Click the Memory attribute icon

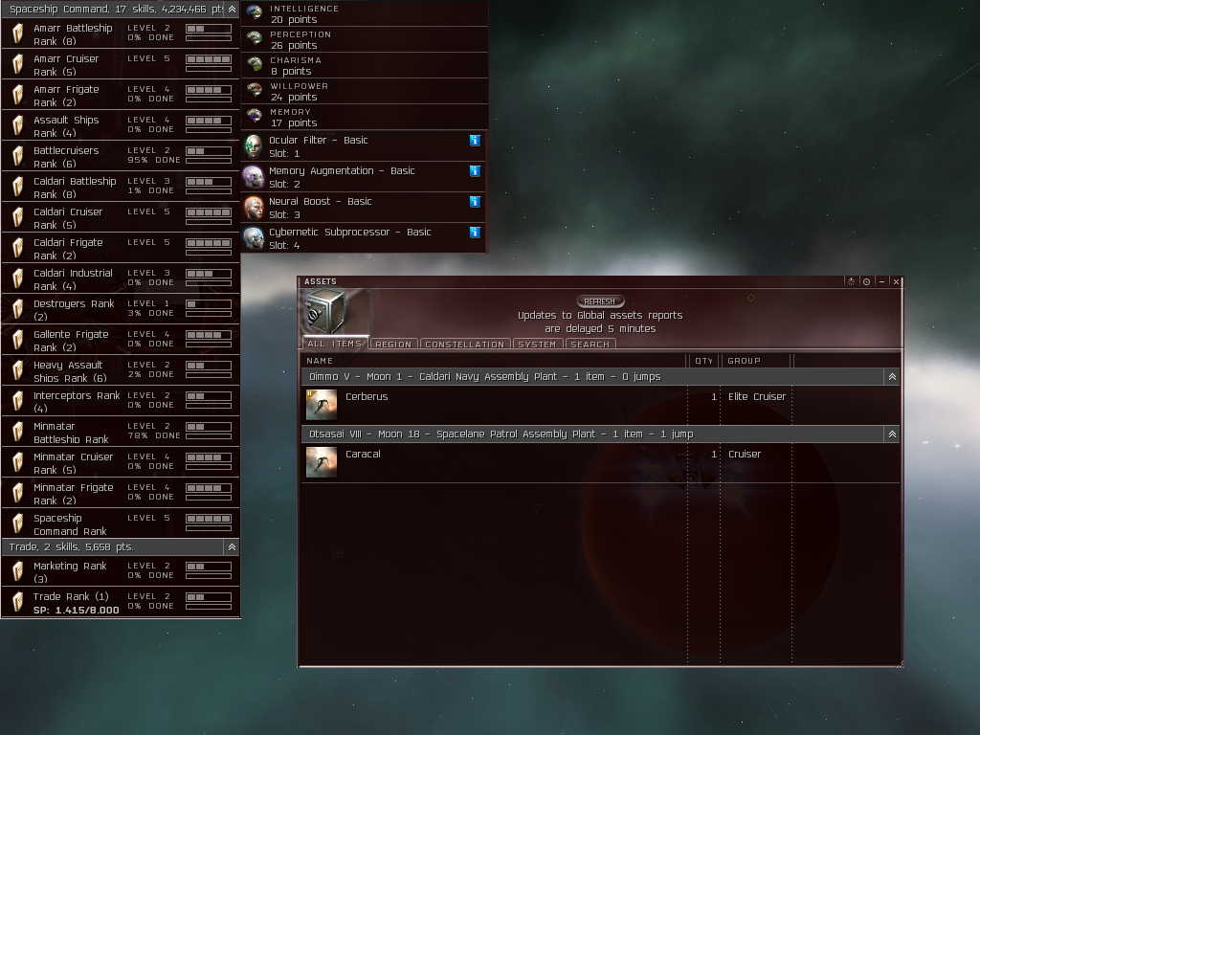(x=255, y=117)
